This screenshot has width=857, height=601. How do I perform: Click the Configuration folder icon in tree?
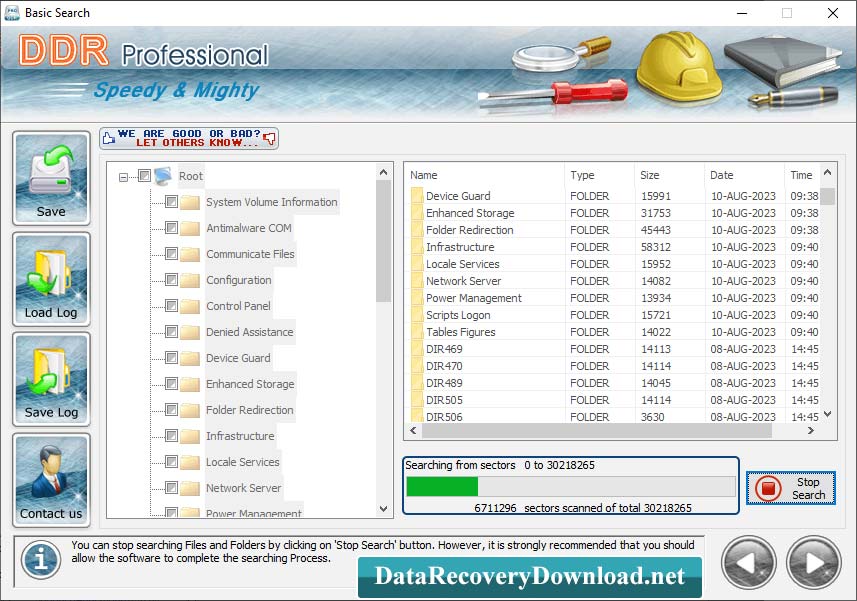pyautogui.click(x=190, y=280)
